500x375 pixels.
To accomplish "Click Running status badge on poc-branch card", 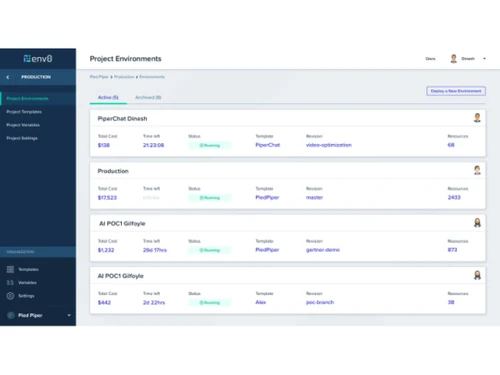I will tap(210, 303).
